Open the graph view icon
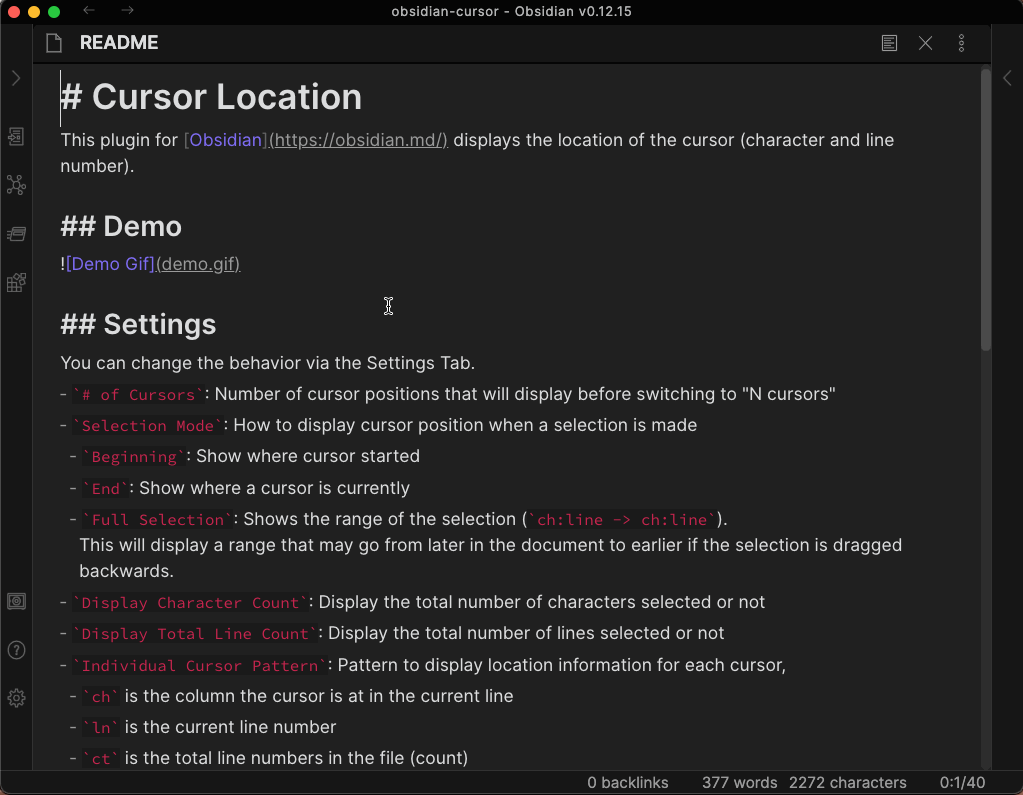Viewport: 1023px width, 795px height. [x=16, y=185]
